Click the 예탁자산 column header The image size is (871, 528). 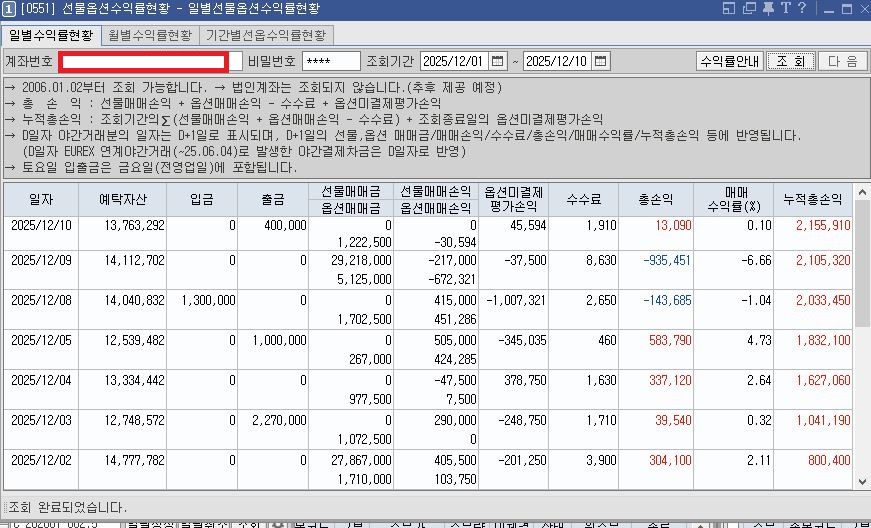122,199
